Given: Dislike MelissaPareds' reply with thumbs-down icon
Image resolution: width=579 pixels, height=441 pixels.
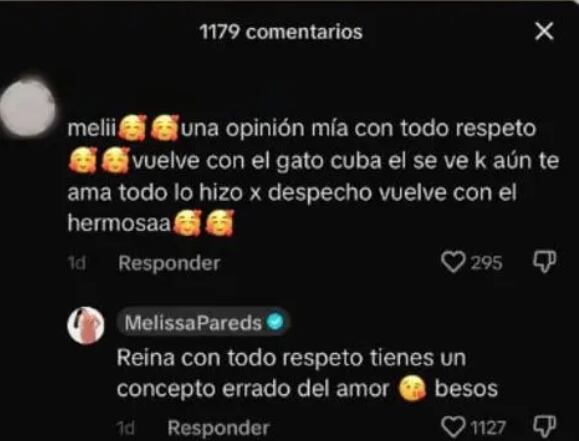Looking at the screenshot, I should [544, 426].
